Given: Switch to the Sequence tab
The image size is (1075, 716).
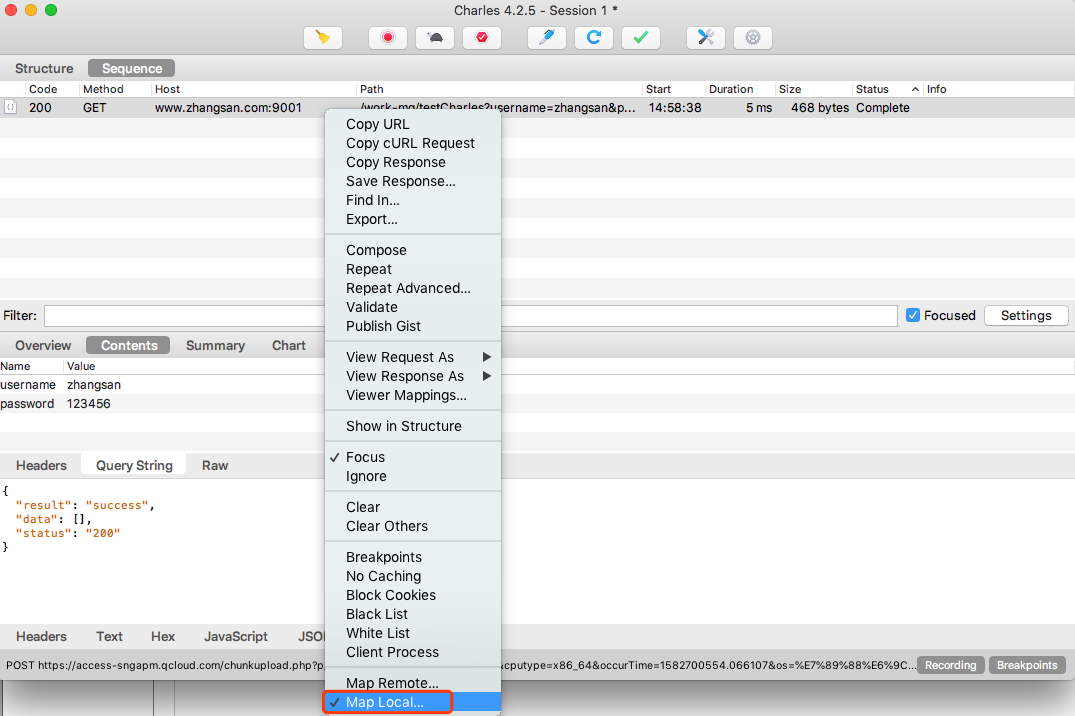Looking at the screenshot, I should 132,69.
